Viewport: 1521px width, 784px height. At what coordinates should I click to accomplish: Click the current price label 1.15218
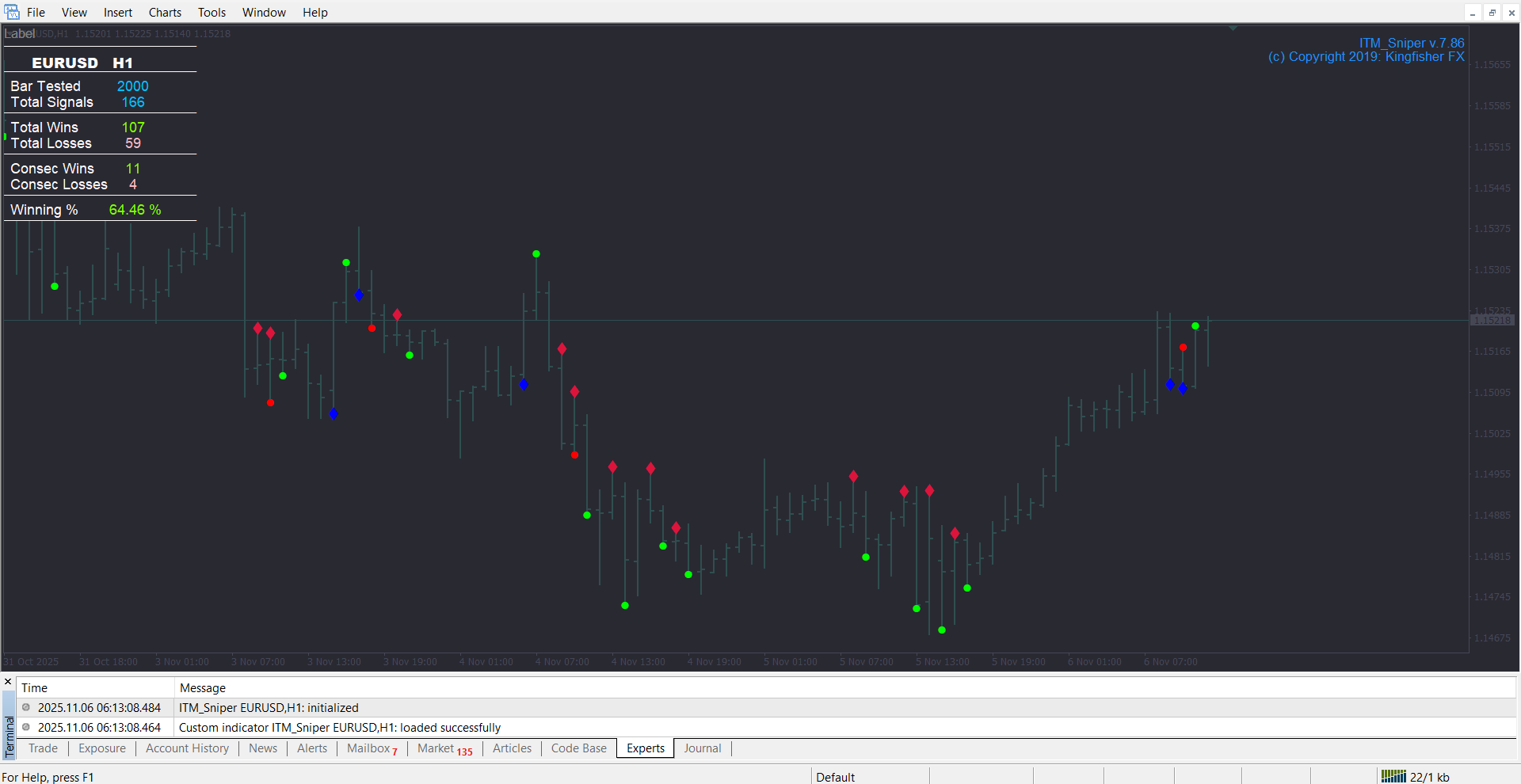[x=1492, y=320]
